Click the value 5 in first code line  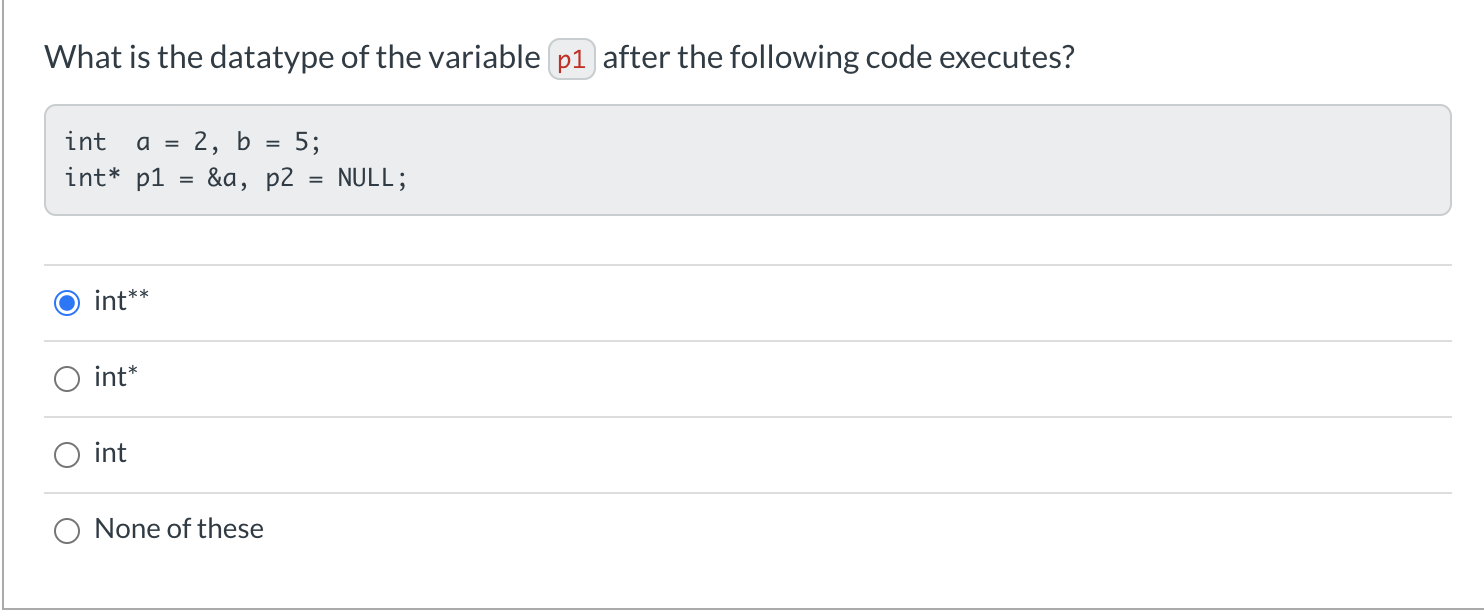pyautogui.click(x=302, y=141)
